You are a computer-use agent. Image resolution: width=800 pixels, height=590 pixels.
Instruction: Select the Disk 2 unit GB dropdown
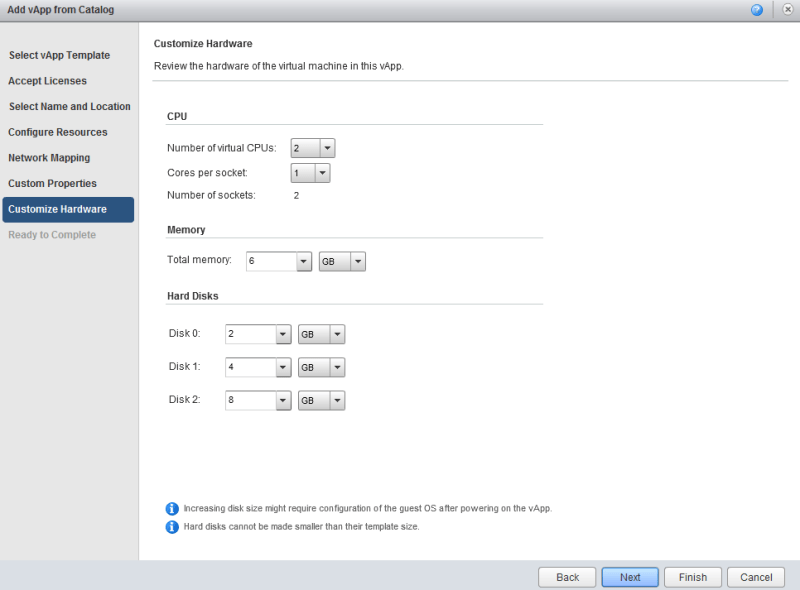[322, 400]
